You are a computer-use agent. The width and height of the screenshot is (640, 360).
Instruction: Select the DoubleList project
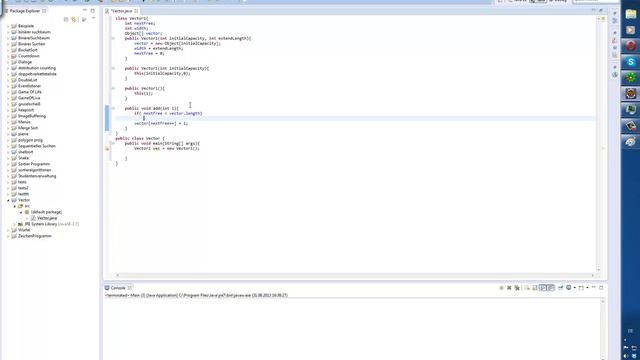pyautogui.click(x=27, y=80)
